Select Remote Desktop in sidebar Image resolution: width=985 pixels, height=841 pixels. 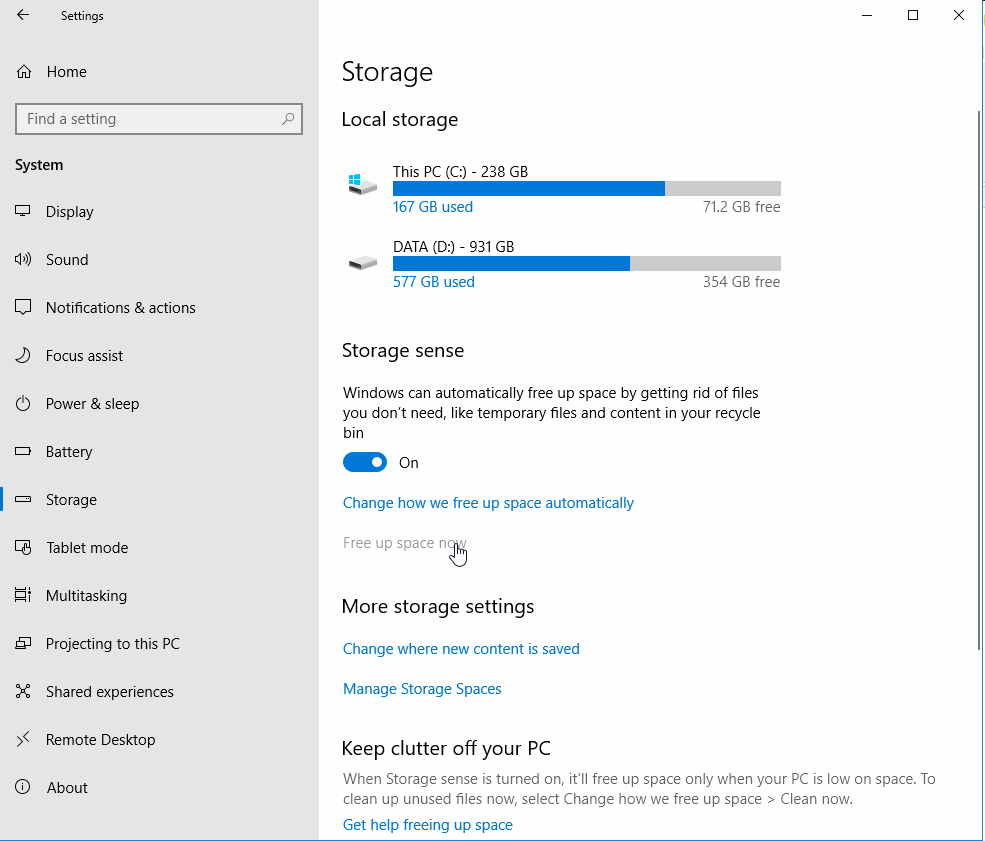tap(100, 740)
